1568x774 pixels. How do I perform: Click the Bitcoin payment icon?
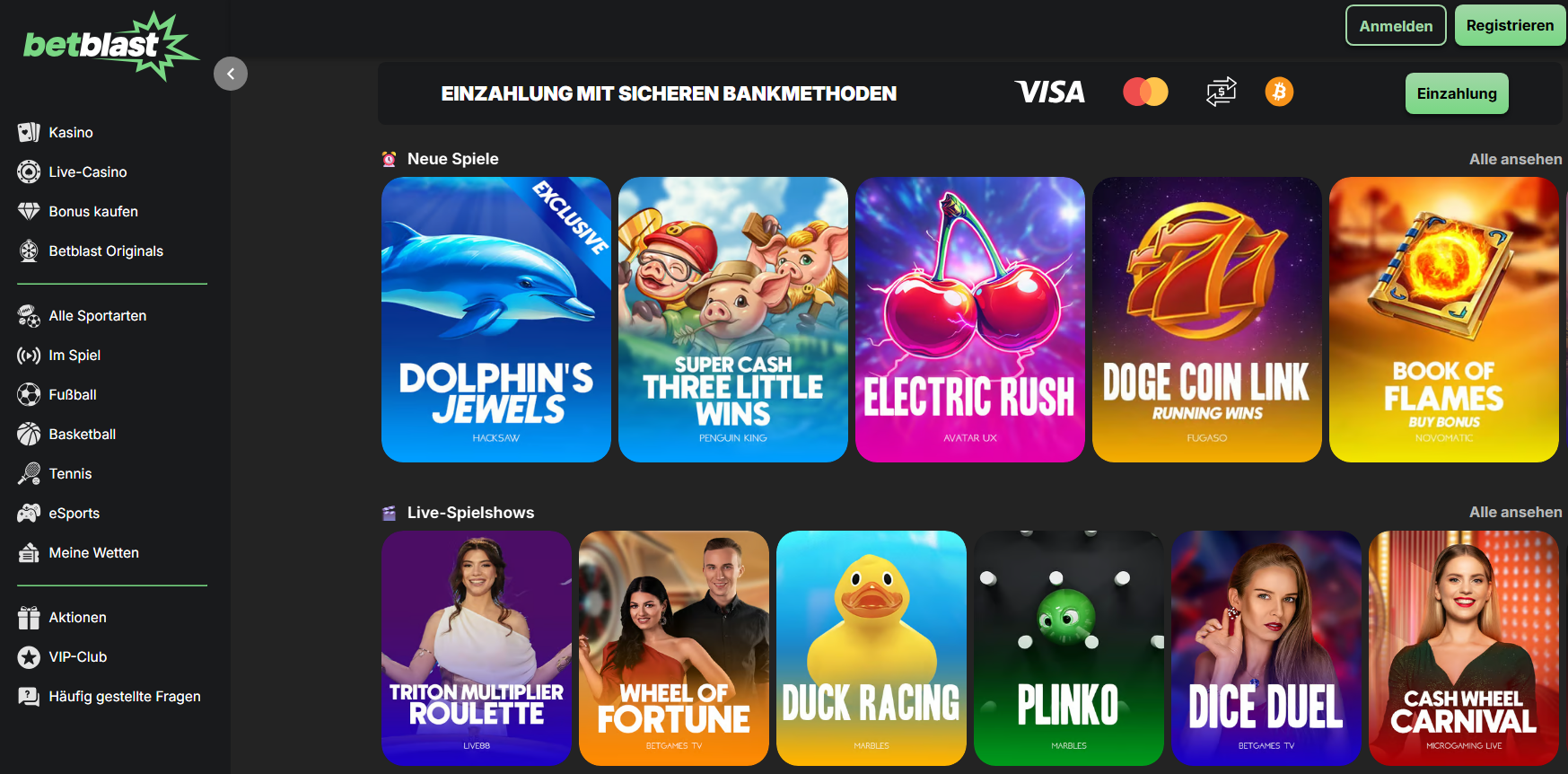[x=1279, y=92]
